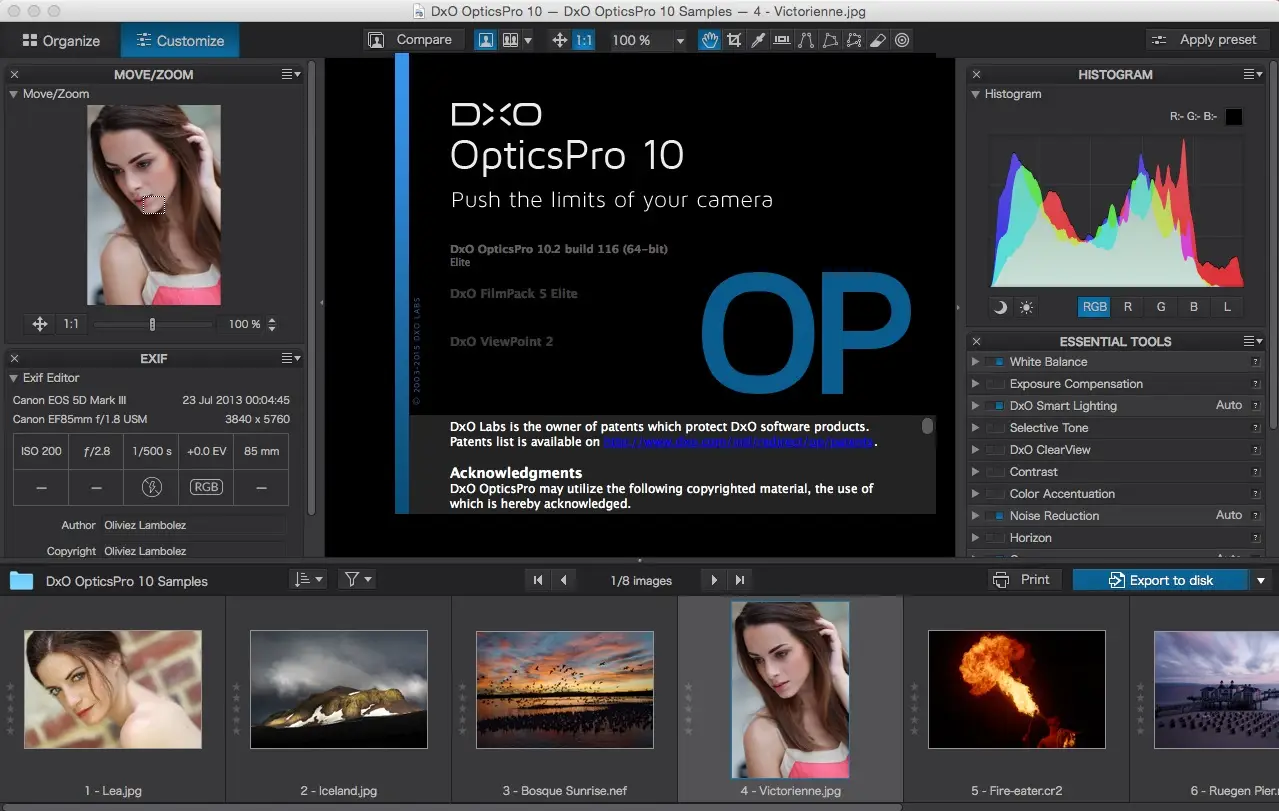Activate the Crop tool
This screenshot has height=811, width=1279.
735,40
